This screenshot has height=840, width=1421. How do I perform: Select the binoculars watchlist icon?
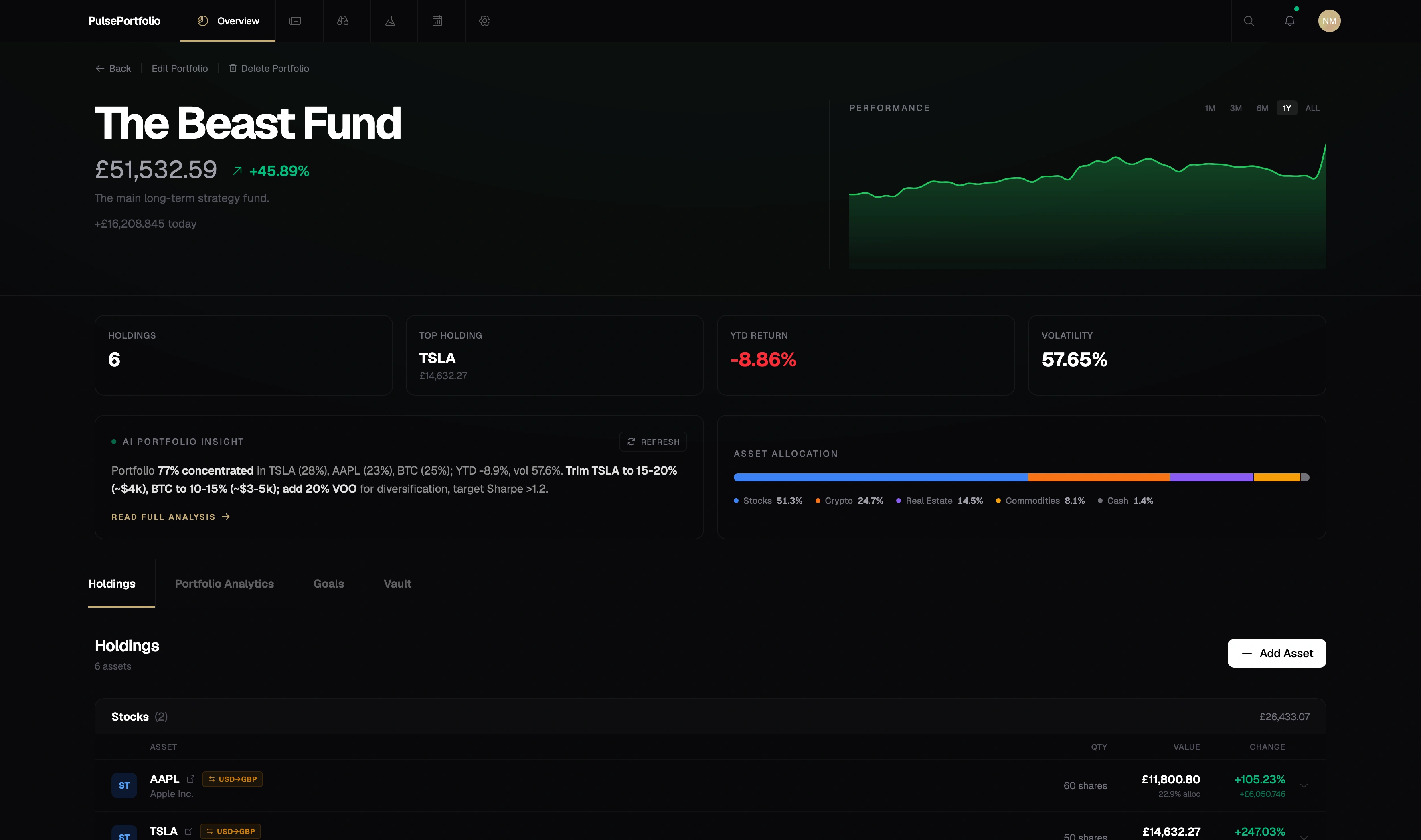pos(342,21)
